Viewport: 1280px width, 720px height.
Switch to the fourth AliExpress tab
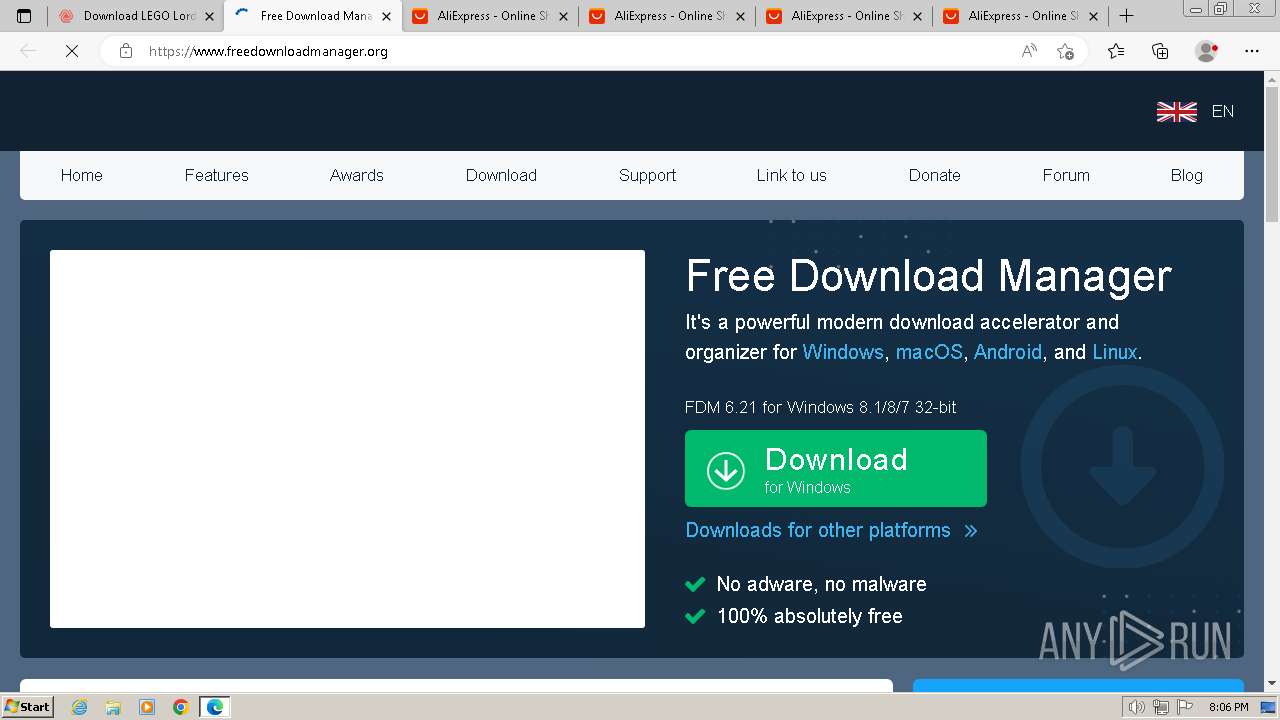[1021, 16]
